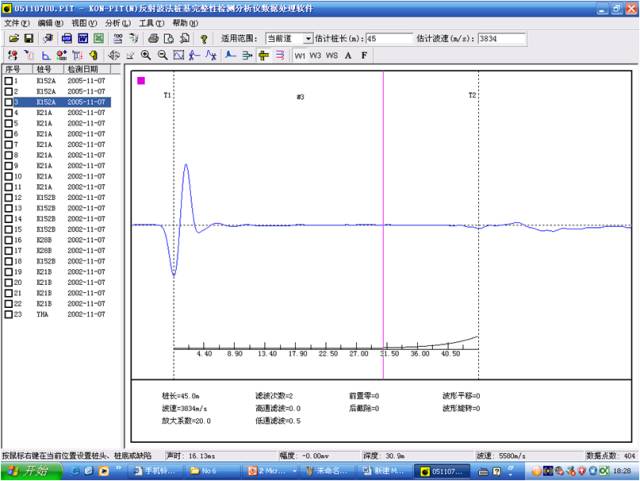Click the Windows 开始 Start button

click(x=29, y=472)
